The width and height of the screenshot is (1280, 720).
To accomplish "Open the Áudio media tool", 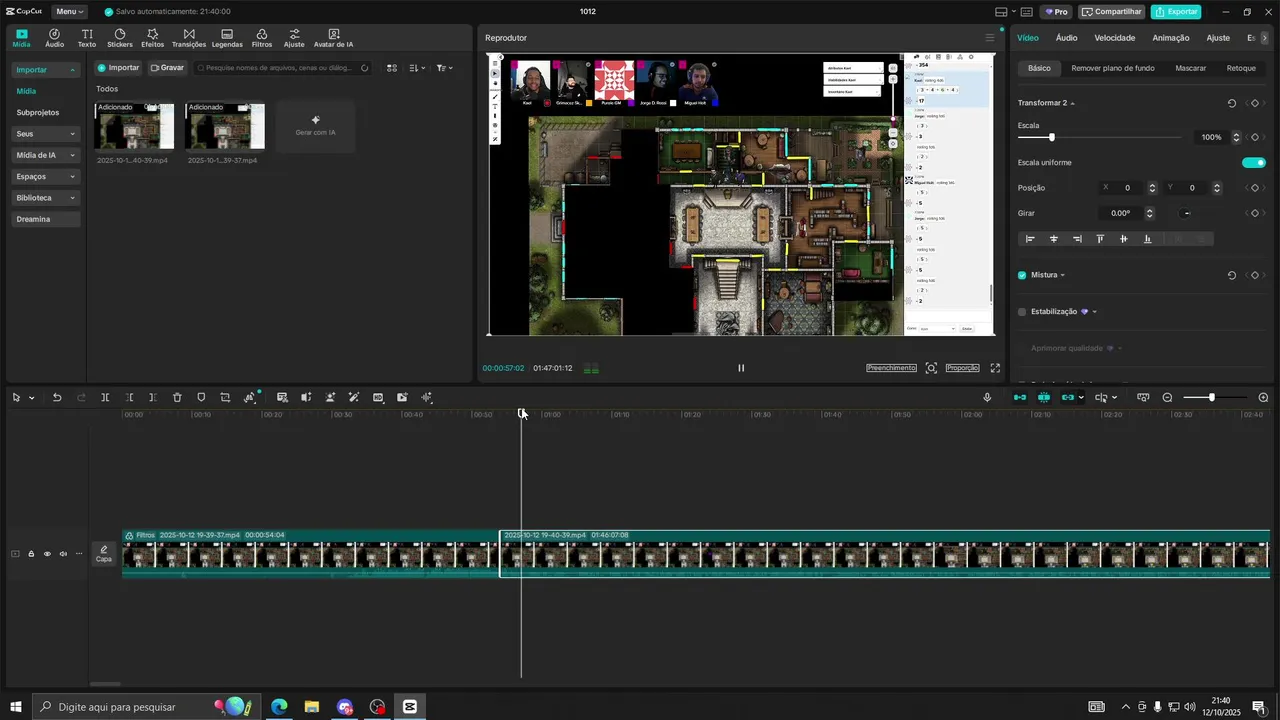I will pyautogui.click(x=54, y=38).
